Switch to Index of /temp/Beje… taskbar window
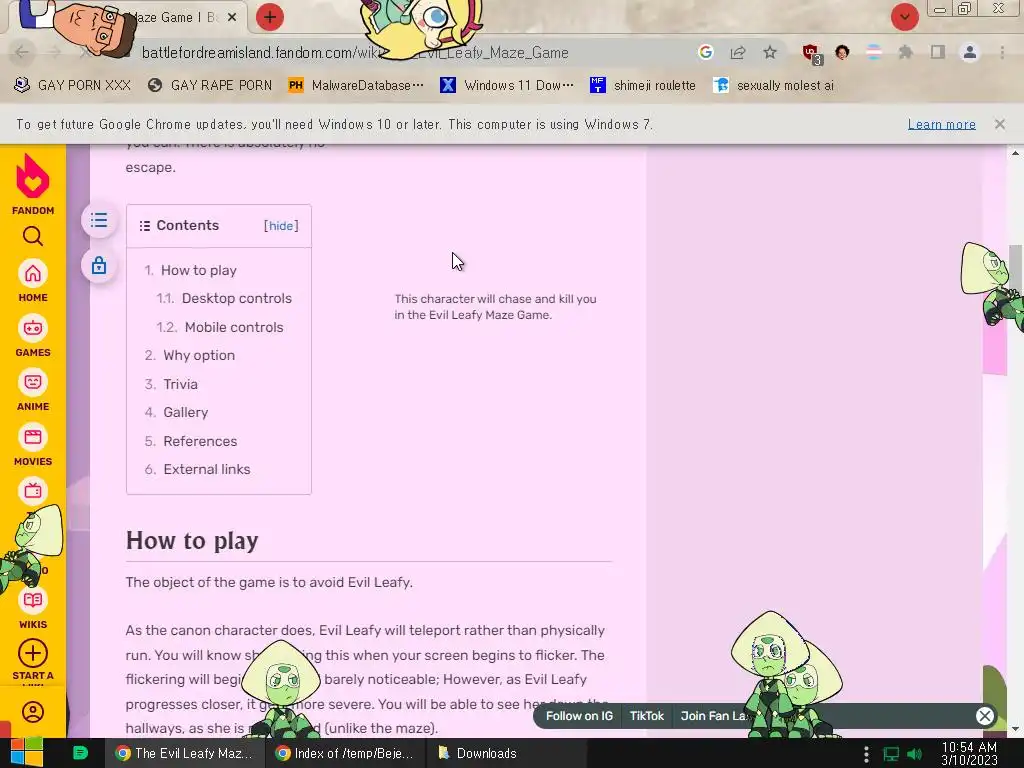 (345, 753)
